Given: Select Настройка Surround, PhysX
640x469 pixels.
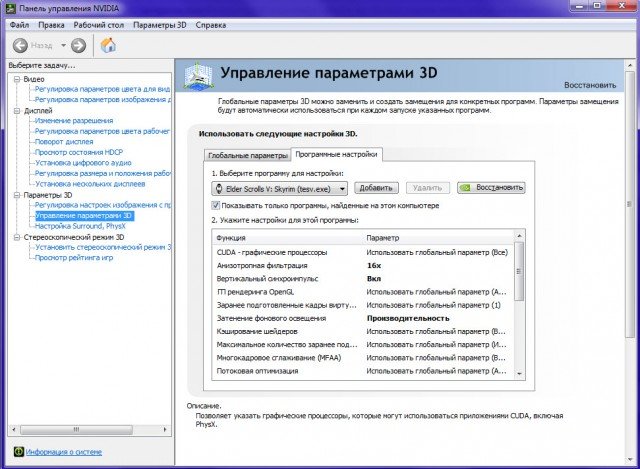Looking at the screenshot, I should click(x=80, y=226).
